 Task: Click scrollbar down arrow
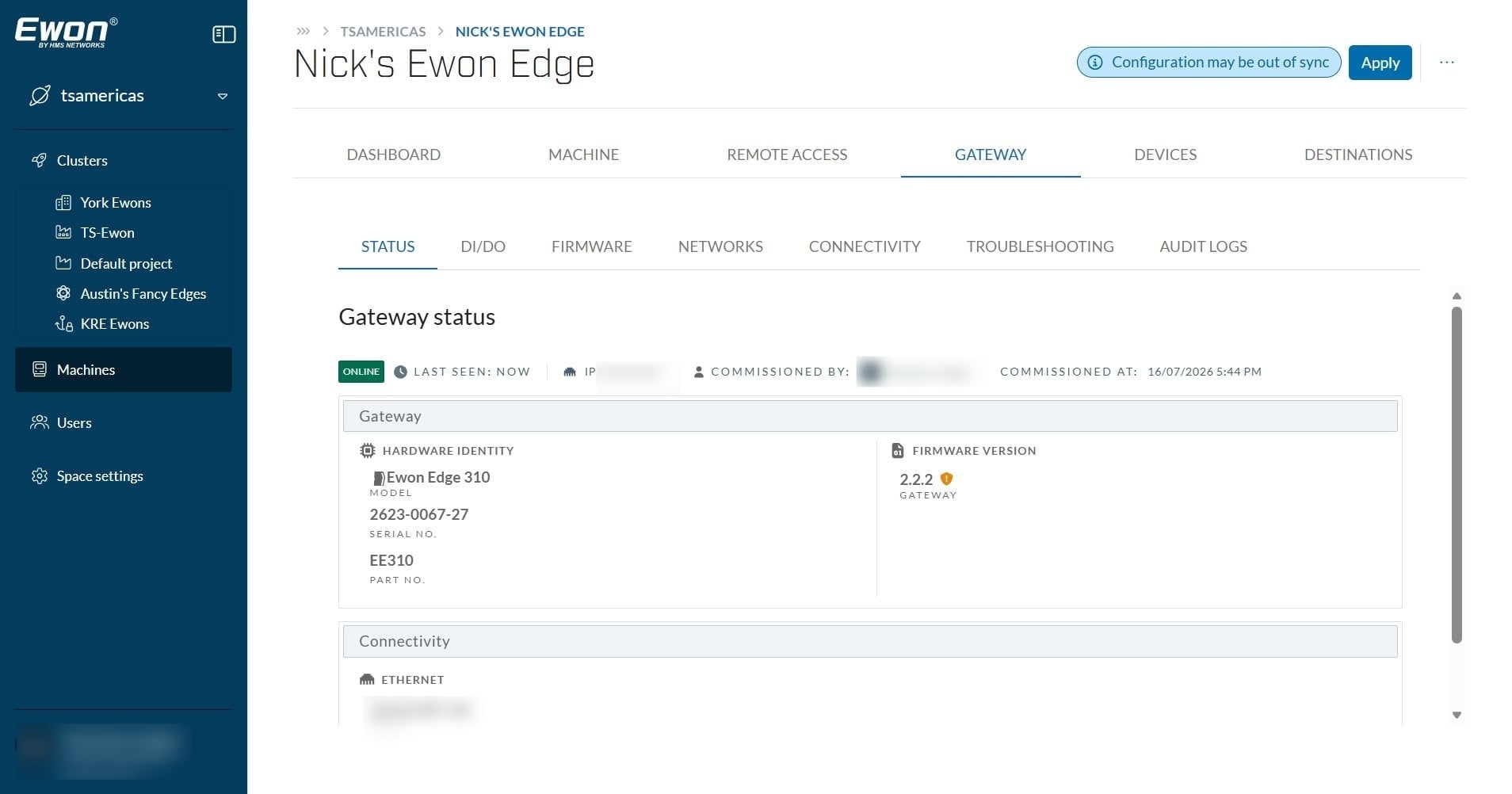pos(1457,715)
